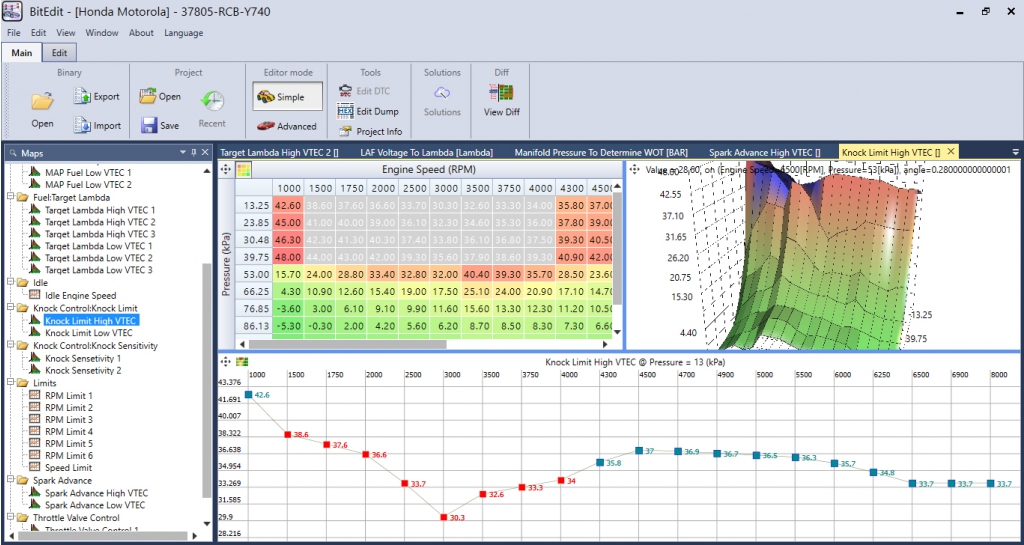Open the Language menu
This screenshot has height=545, width=1024.
184,33
